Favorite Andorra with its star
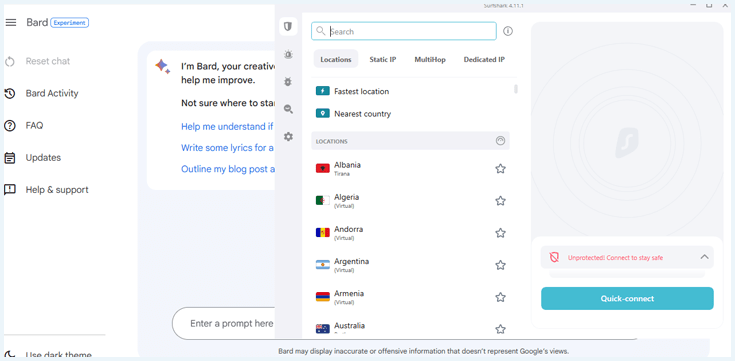Viewport: 735px width, 361px height. [x=500, y=233]
